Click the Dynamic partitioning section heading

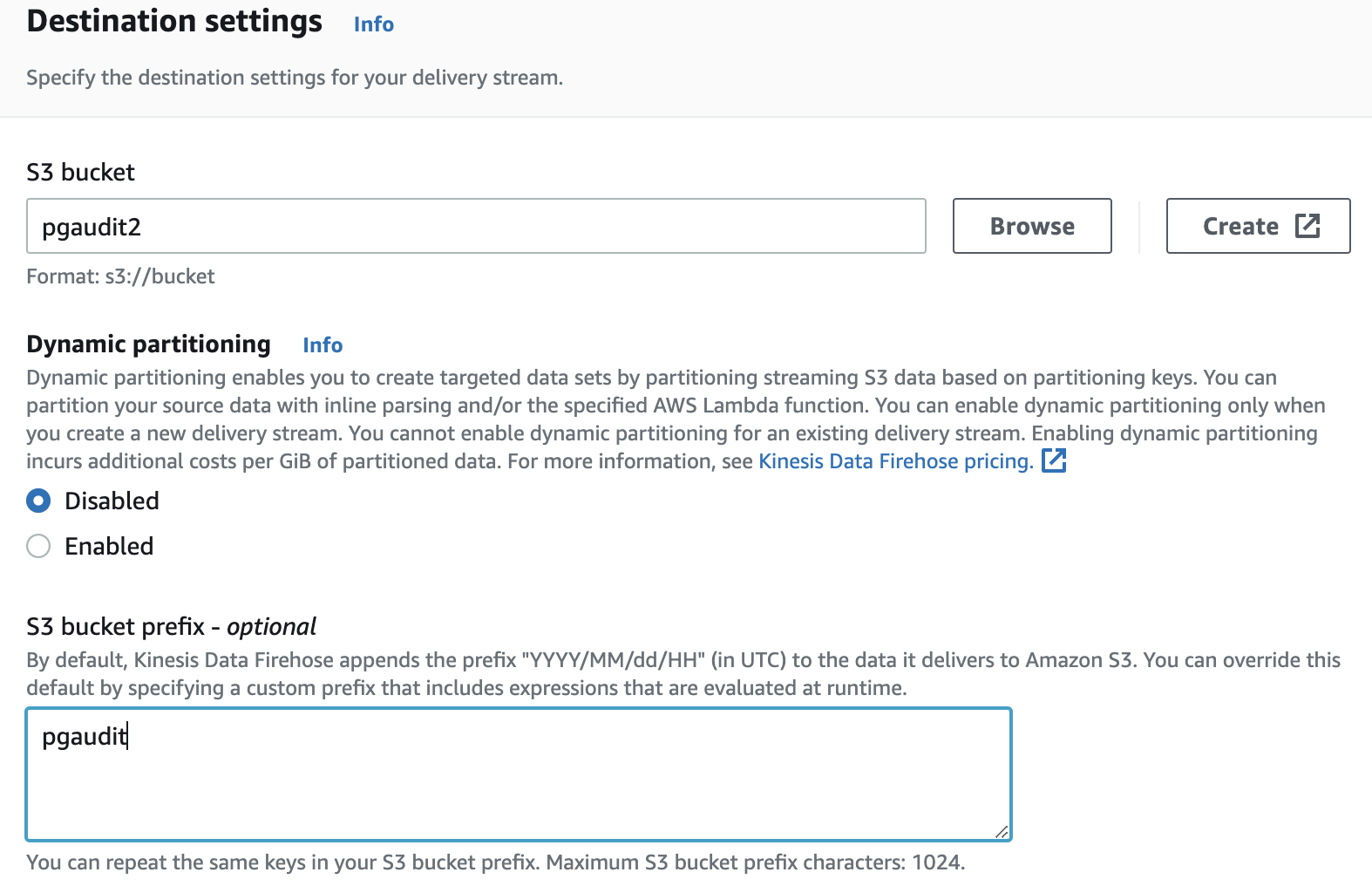coord(148,344)
